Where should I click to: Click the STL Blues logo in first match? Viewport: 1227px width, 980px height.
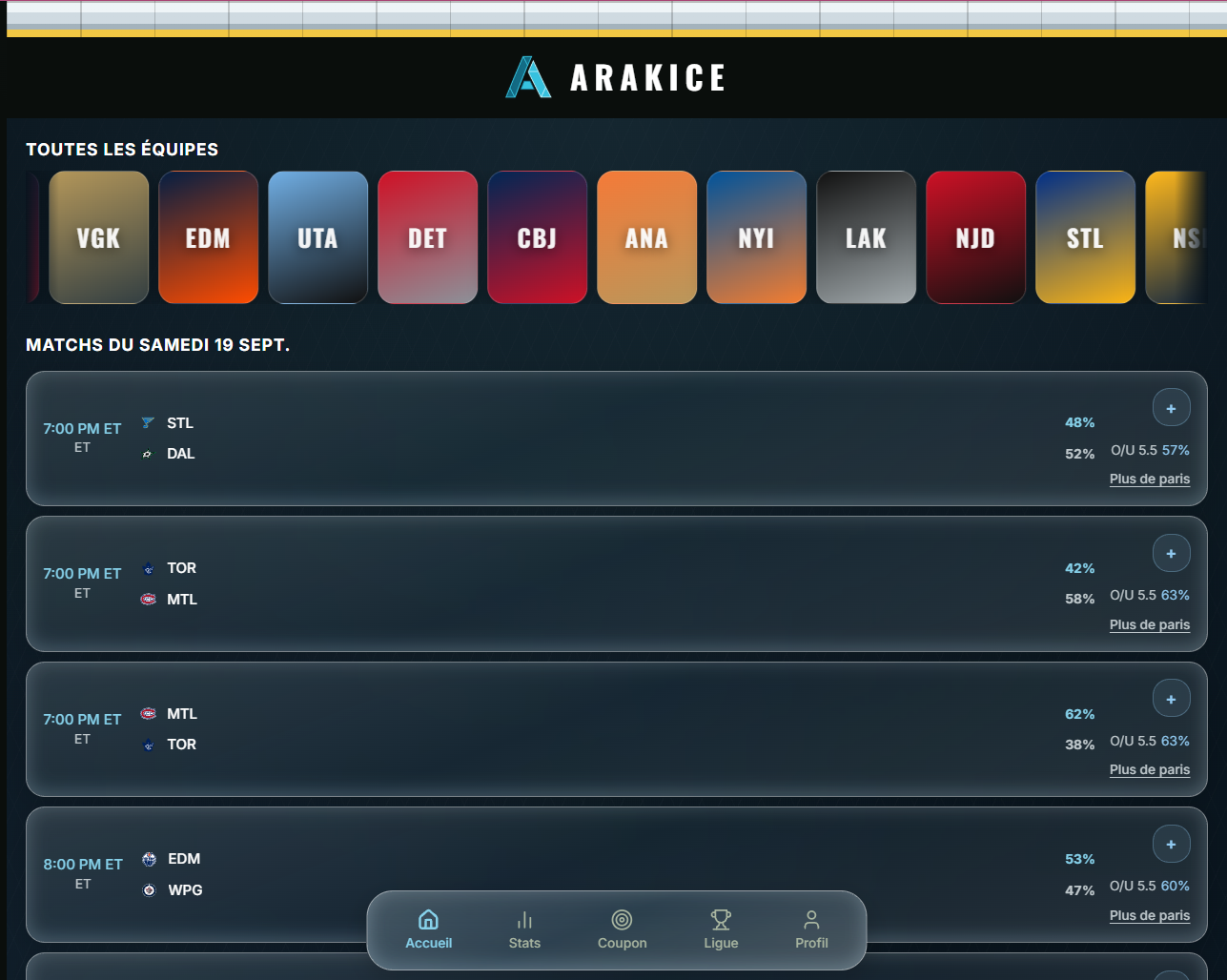coord(148,422)
